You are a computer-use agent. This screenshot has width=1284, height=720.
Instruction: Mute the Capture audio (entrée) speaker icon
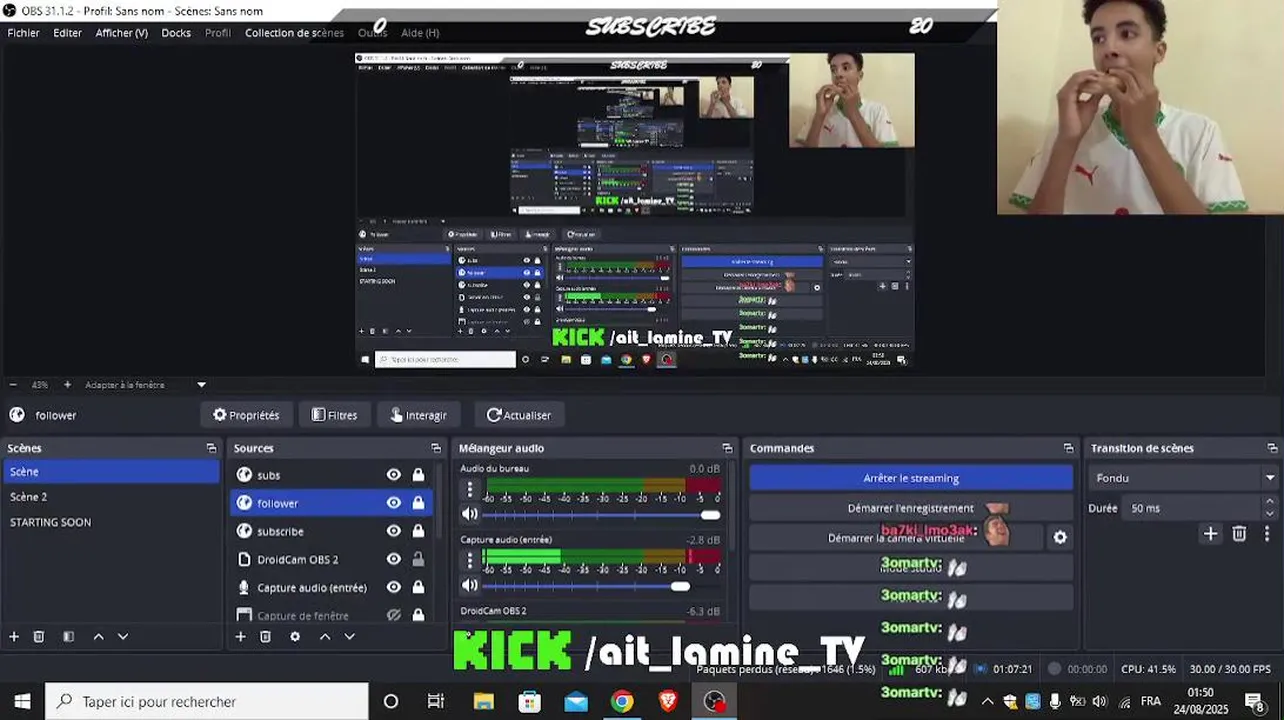pos(469,585)
